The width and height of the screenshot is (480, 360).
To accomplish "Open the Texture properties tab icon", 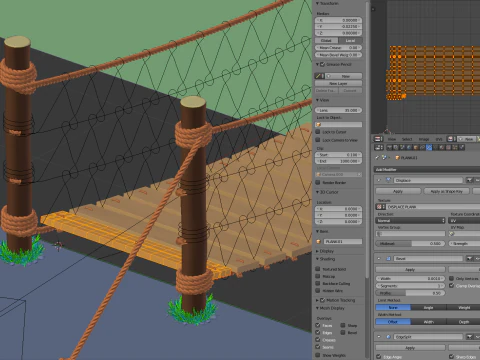I will point(448,147).
